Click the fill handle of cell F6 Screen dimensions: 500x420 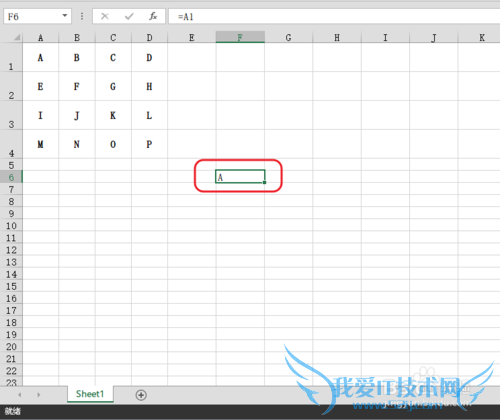264,182
